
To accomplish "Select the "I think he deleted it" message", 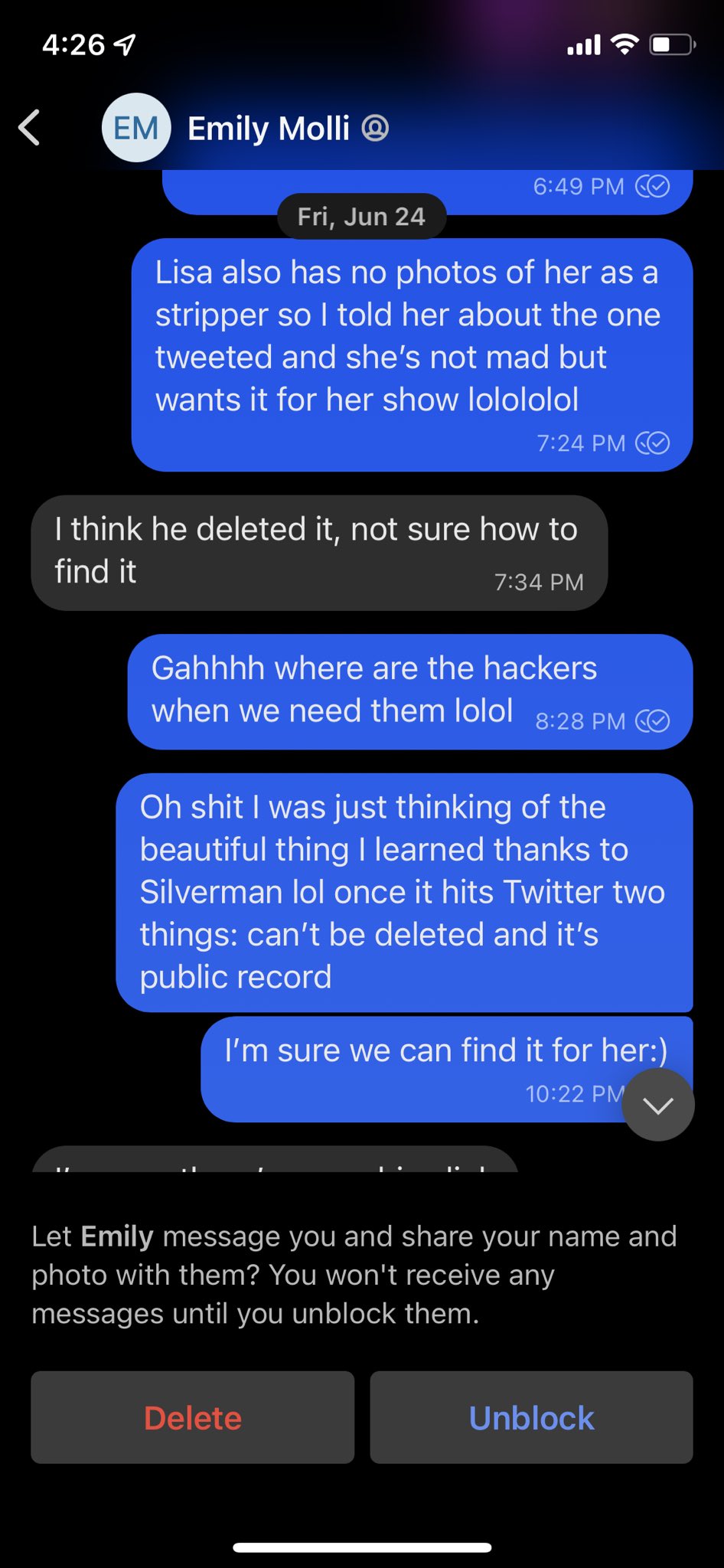I will pyautogui.click(x=319, y=553).
